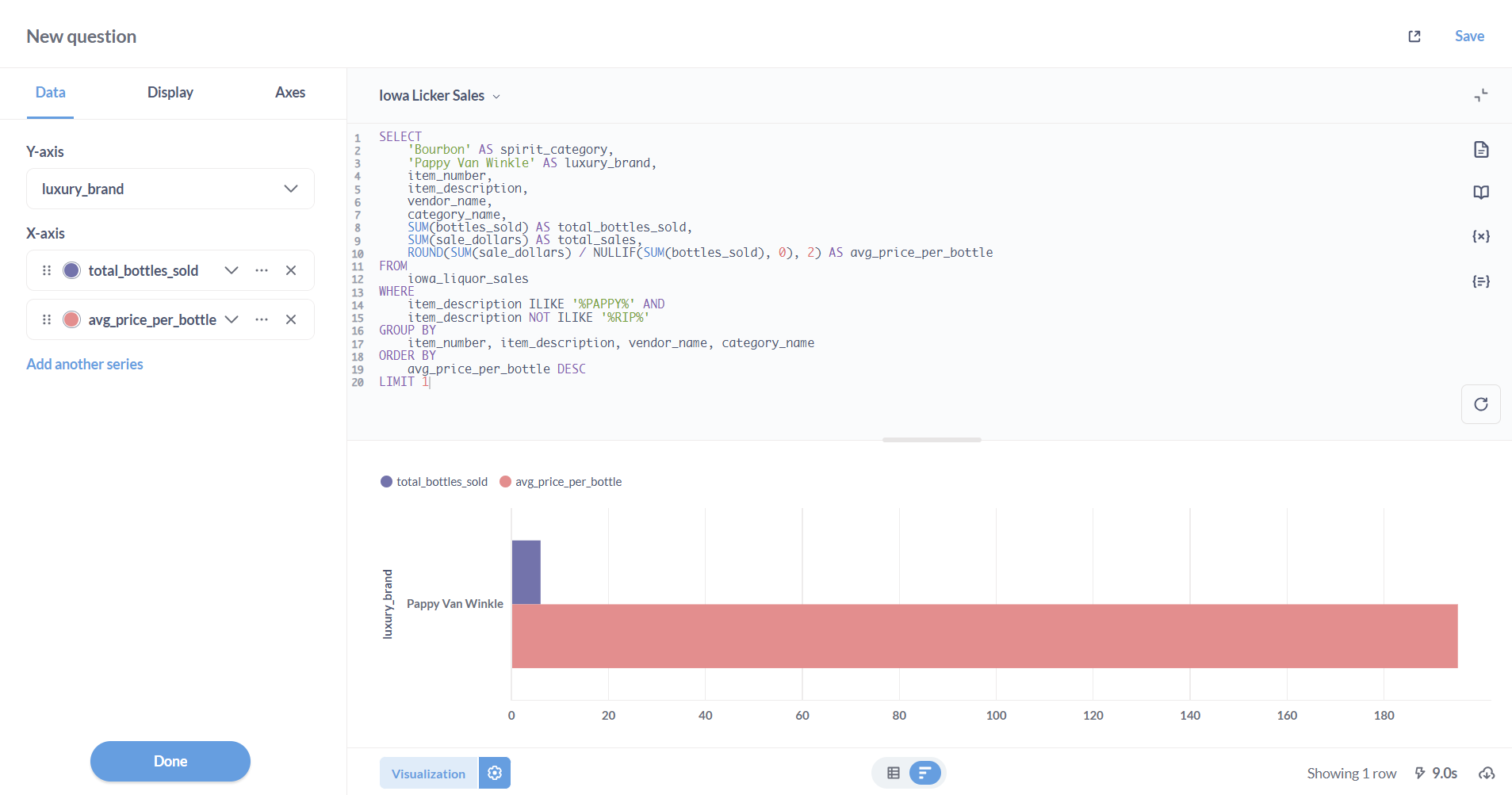Switch to the Display tab
This screenshot has width=1512, height=795.
[x=170, y=93]
